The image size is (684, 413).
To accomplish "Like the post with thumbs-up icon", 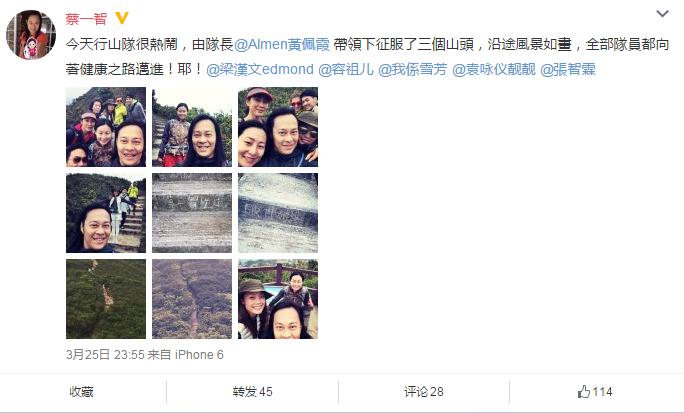I will point(595,392).
